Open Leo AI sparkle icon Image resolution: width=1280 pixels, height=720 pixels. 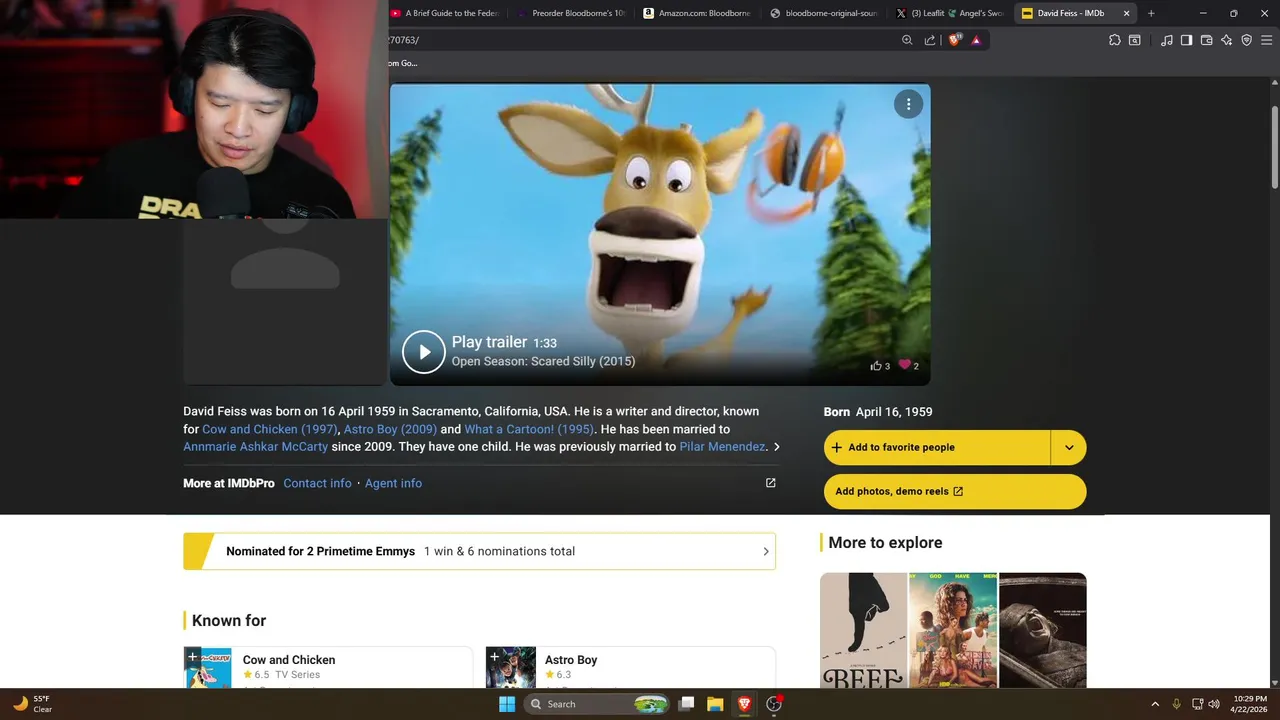pos(1227,40)
